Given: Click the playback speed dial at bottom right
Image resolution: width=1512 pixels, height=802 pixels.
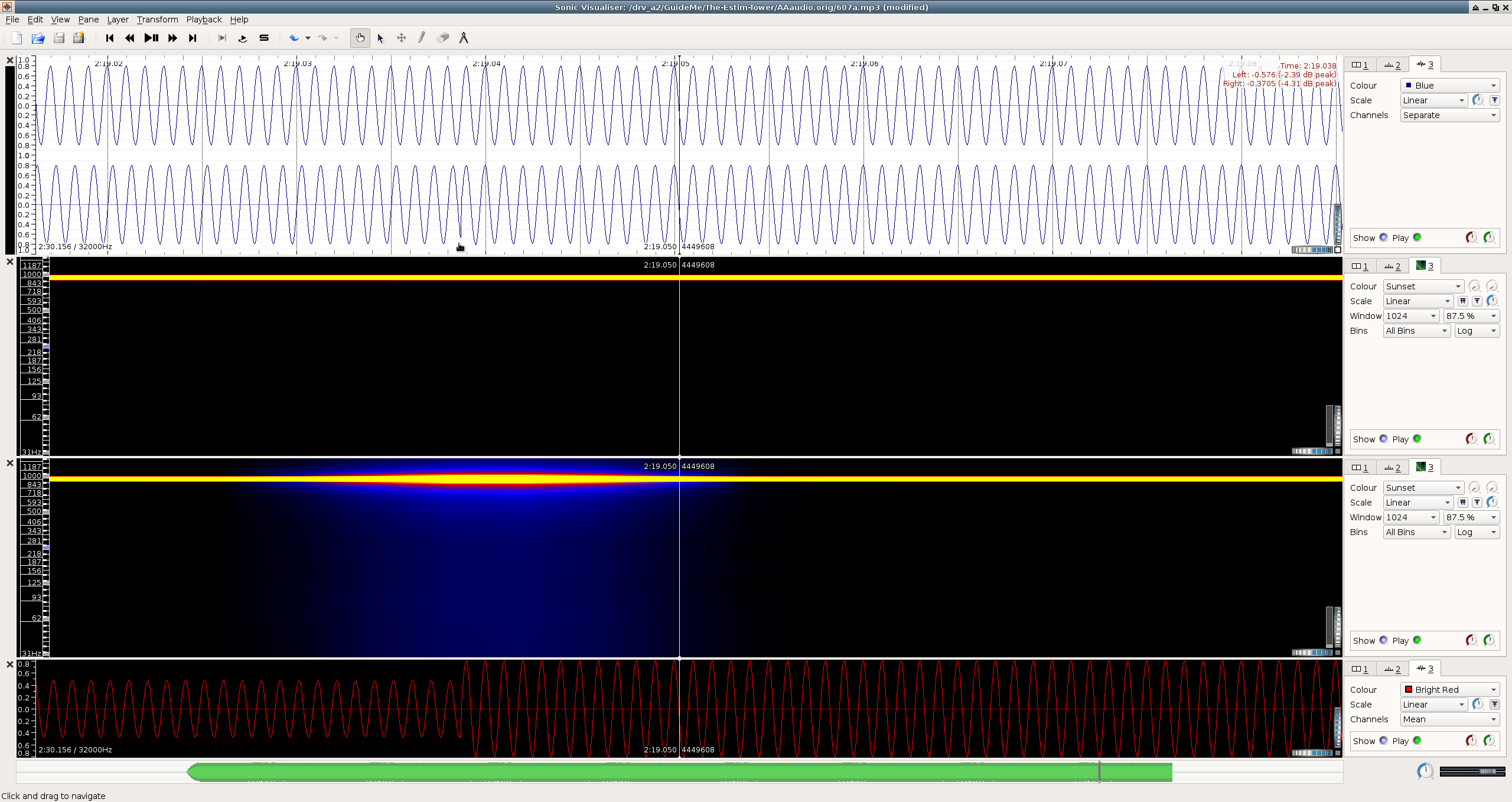Looking at the screenshot, I should pyautogui.click(x=1425, y=771).
